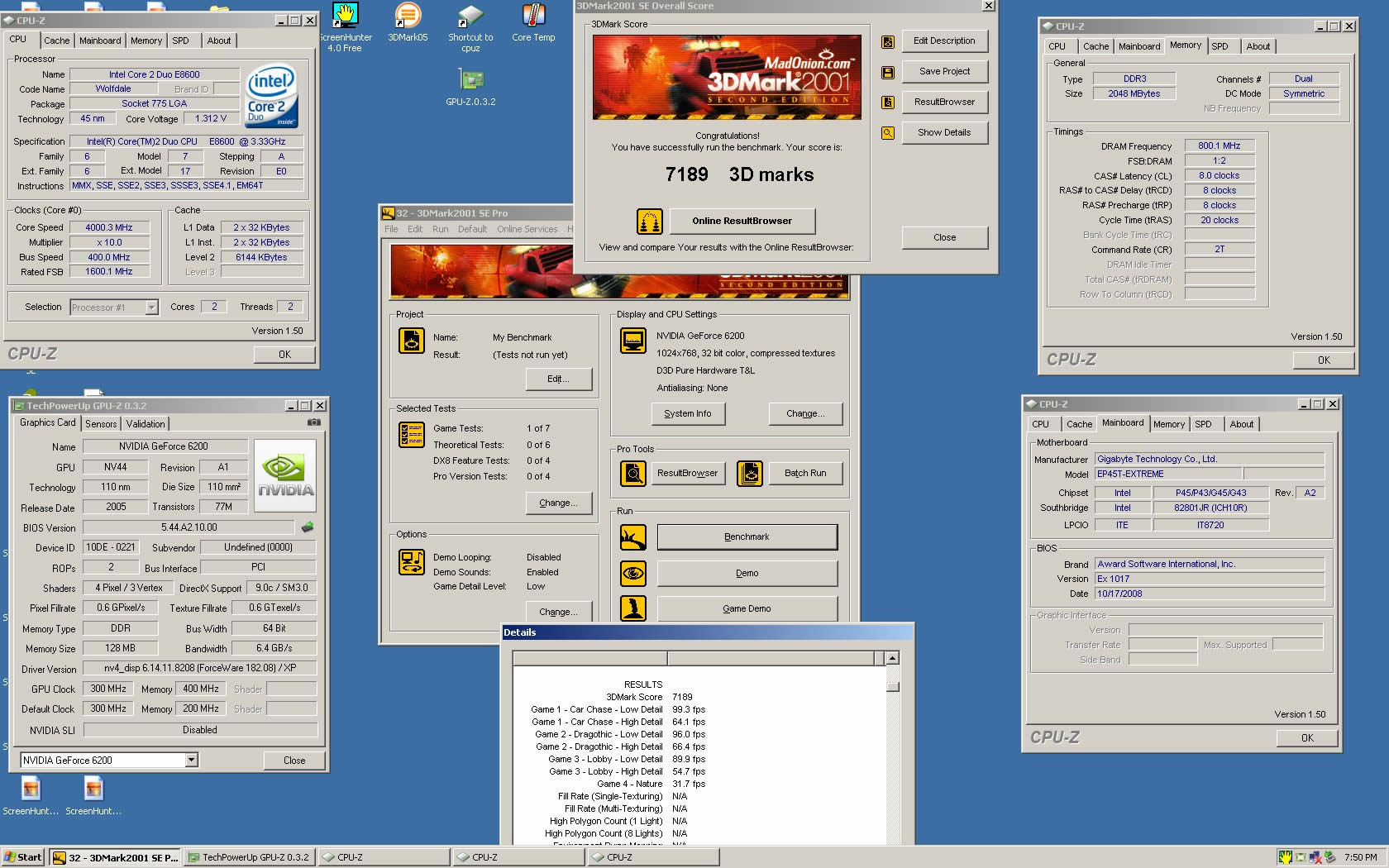The width and height of the screenshot is (1389, 868).
Task: Switch to Mainboard tab in top-left CPU-Z
Action: tap(100, 41)
